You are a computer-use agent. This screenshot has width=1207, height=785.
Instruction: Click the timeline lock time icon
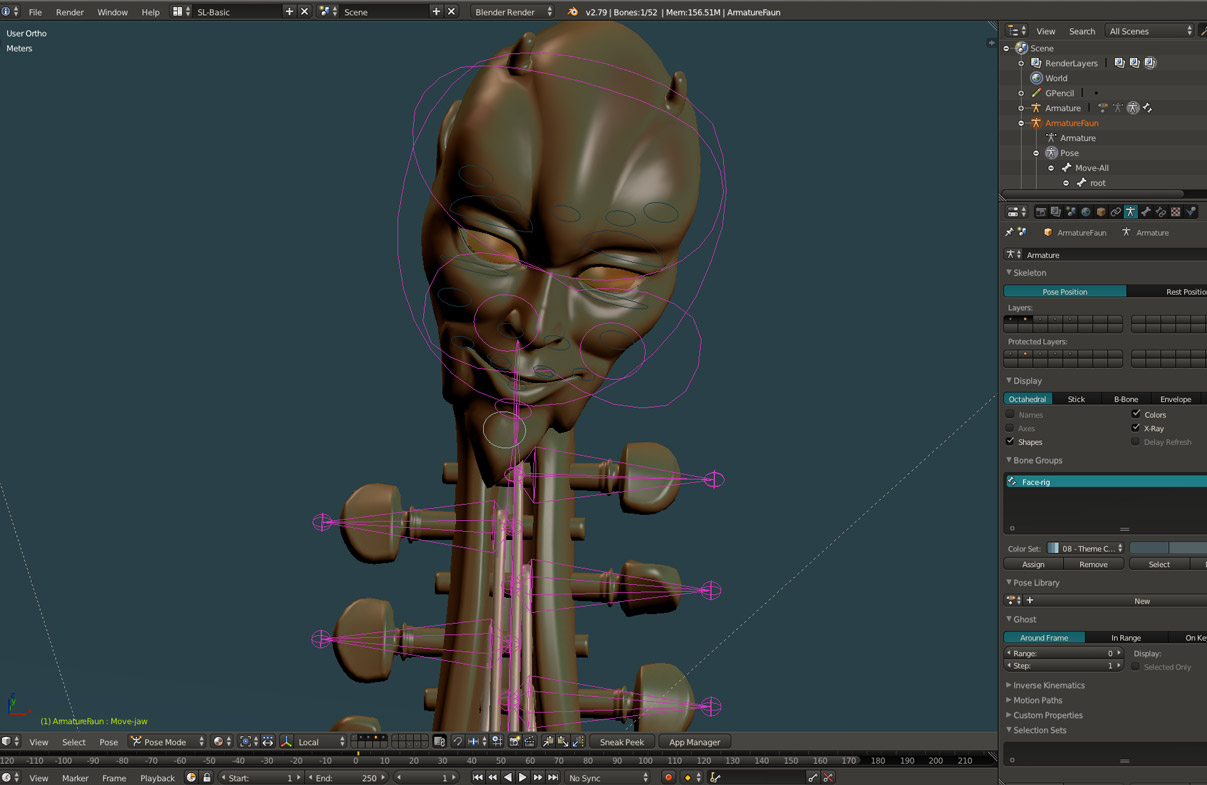point(207,778)
